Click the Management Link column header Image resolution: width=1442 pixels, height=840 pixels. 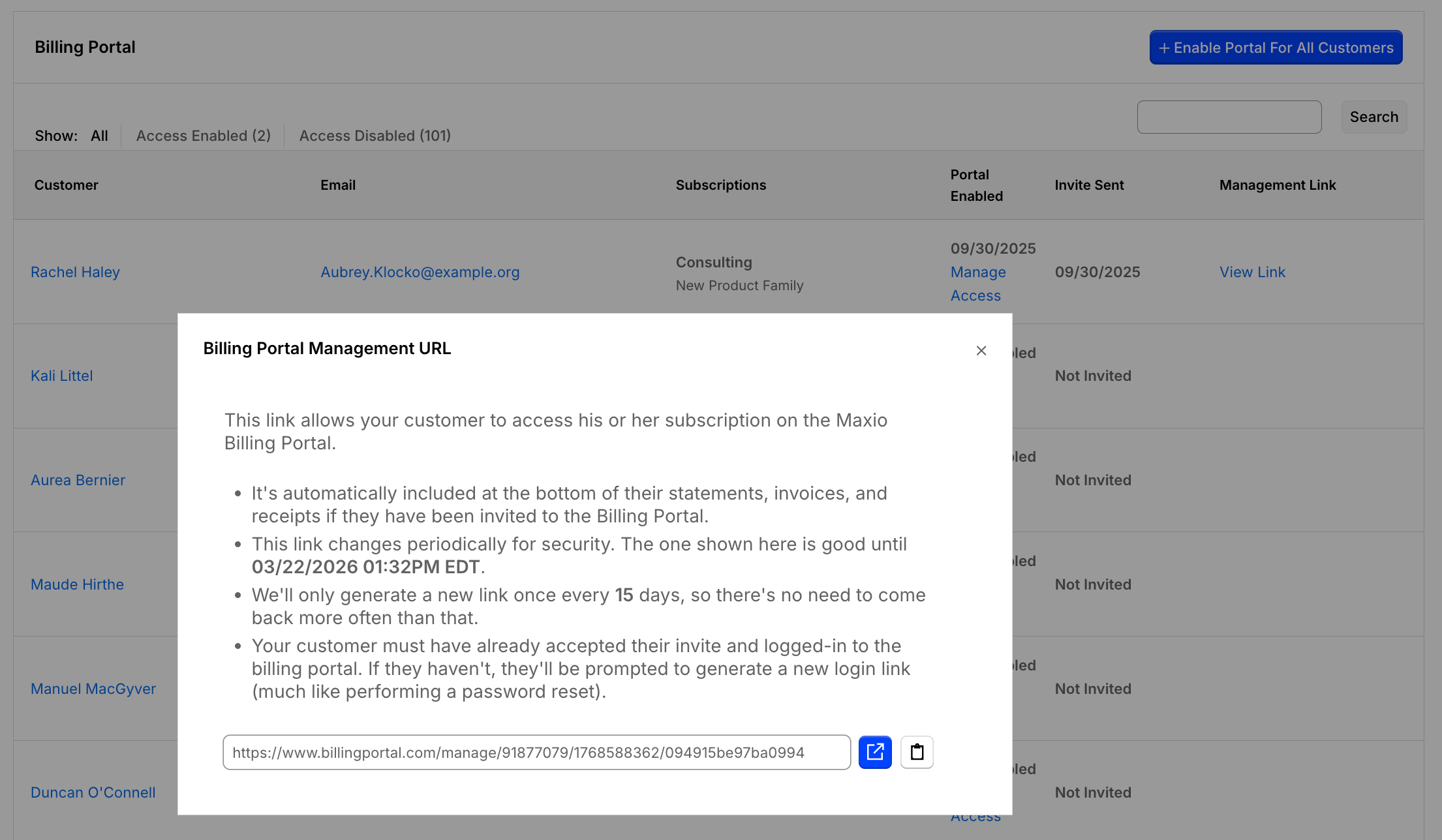click(x=1277, y=185)
